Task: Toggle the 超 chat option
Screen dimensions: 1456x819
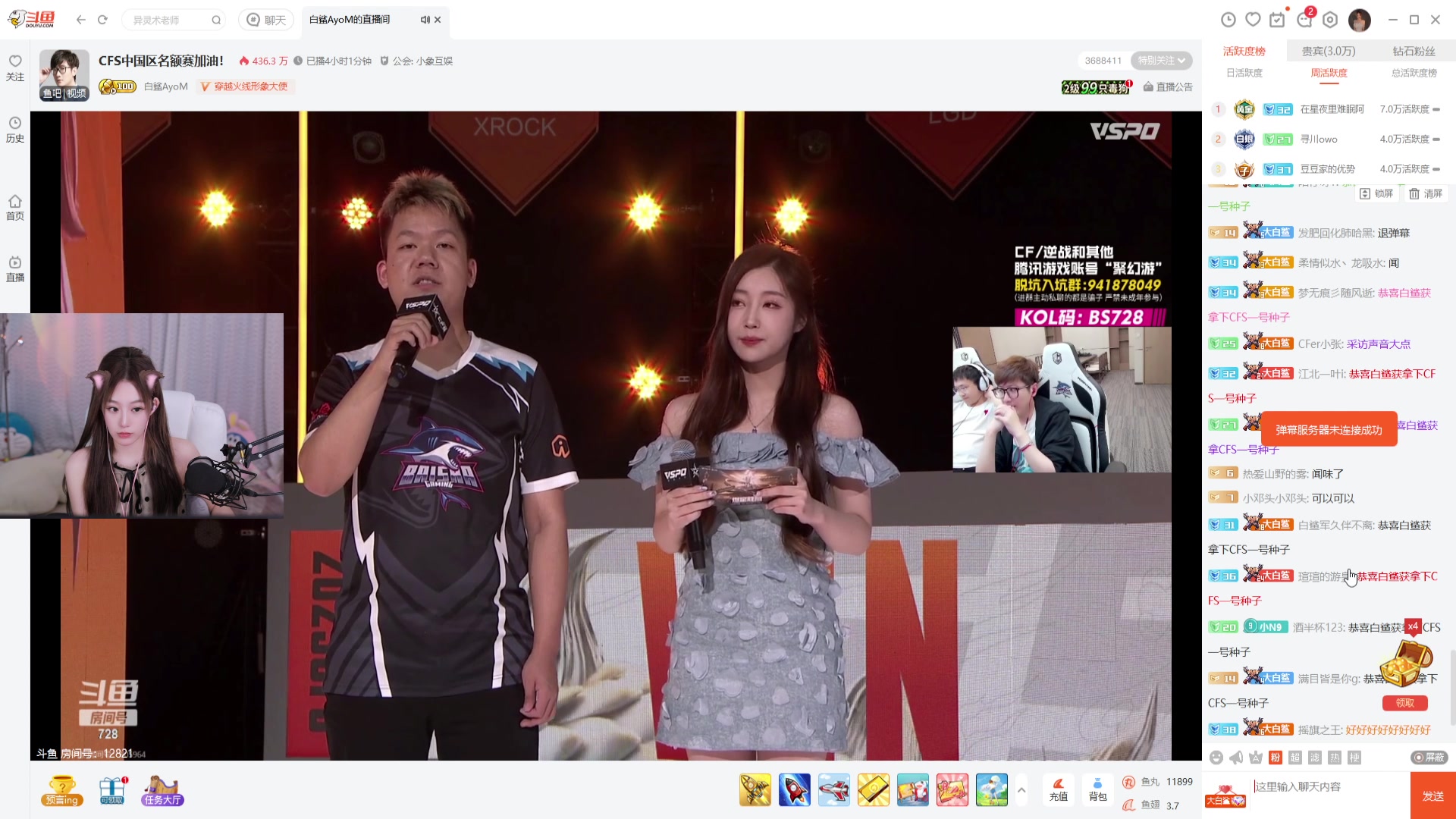Action: click(1295, 758)
